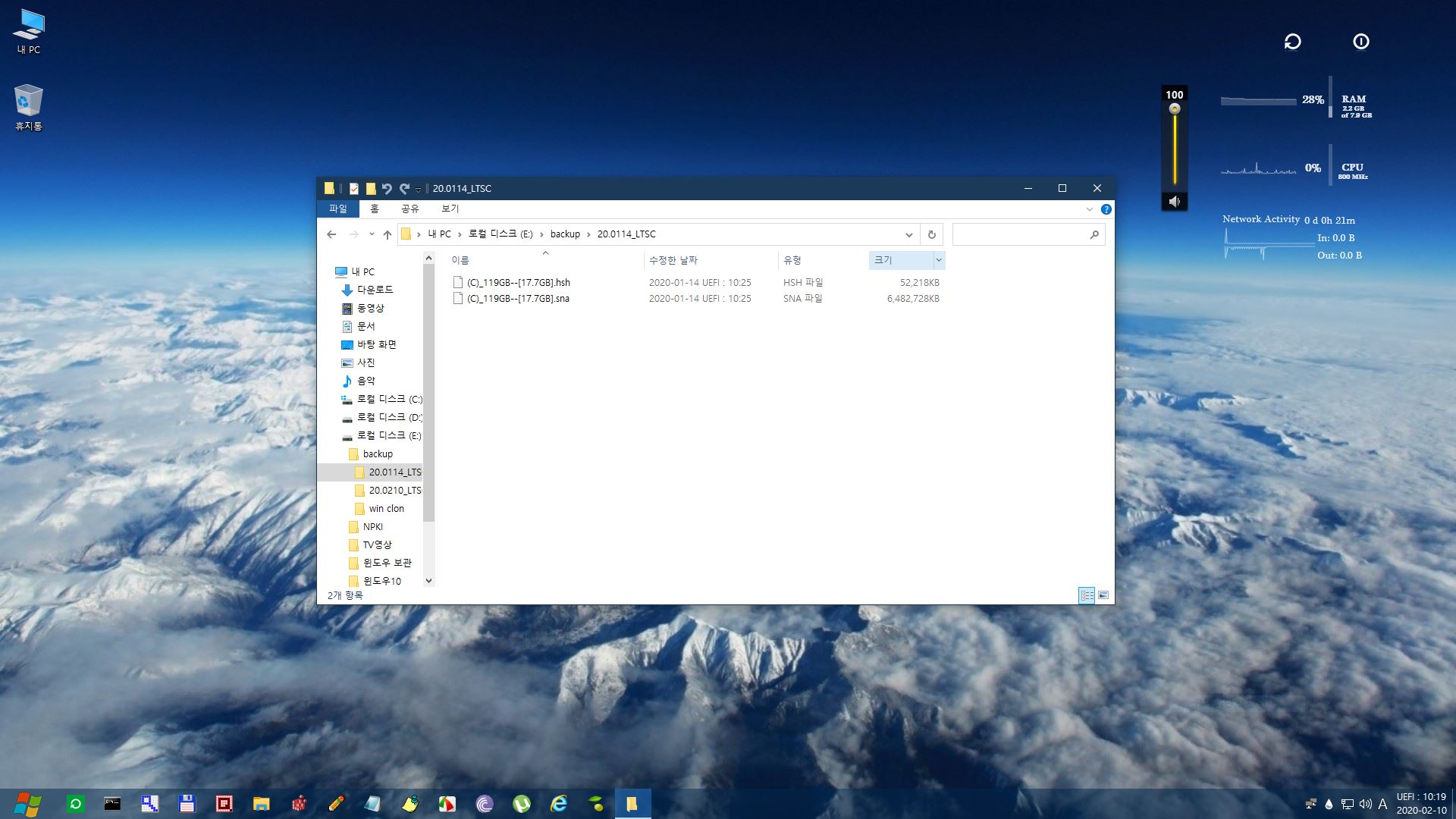The image size is (1456, 819).
Task: Expand the chevron after backup in the address bar
Action: tap(588, 234)
